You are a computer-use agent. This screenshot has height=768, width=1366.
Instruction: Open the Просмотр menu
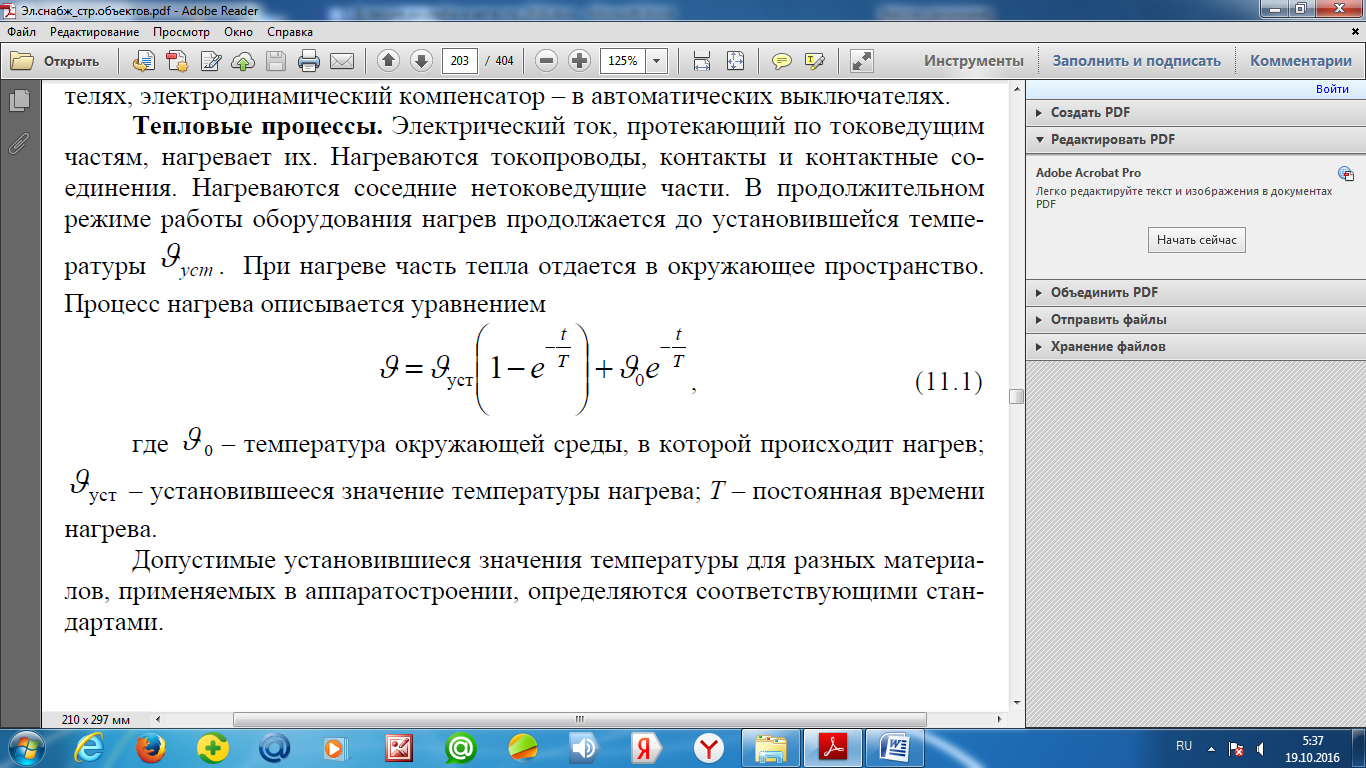pos(181,32)
